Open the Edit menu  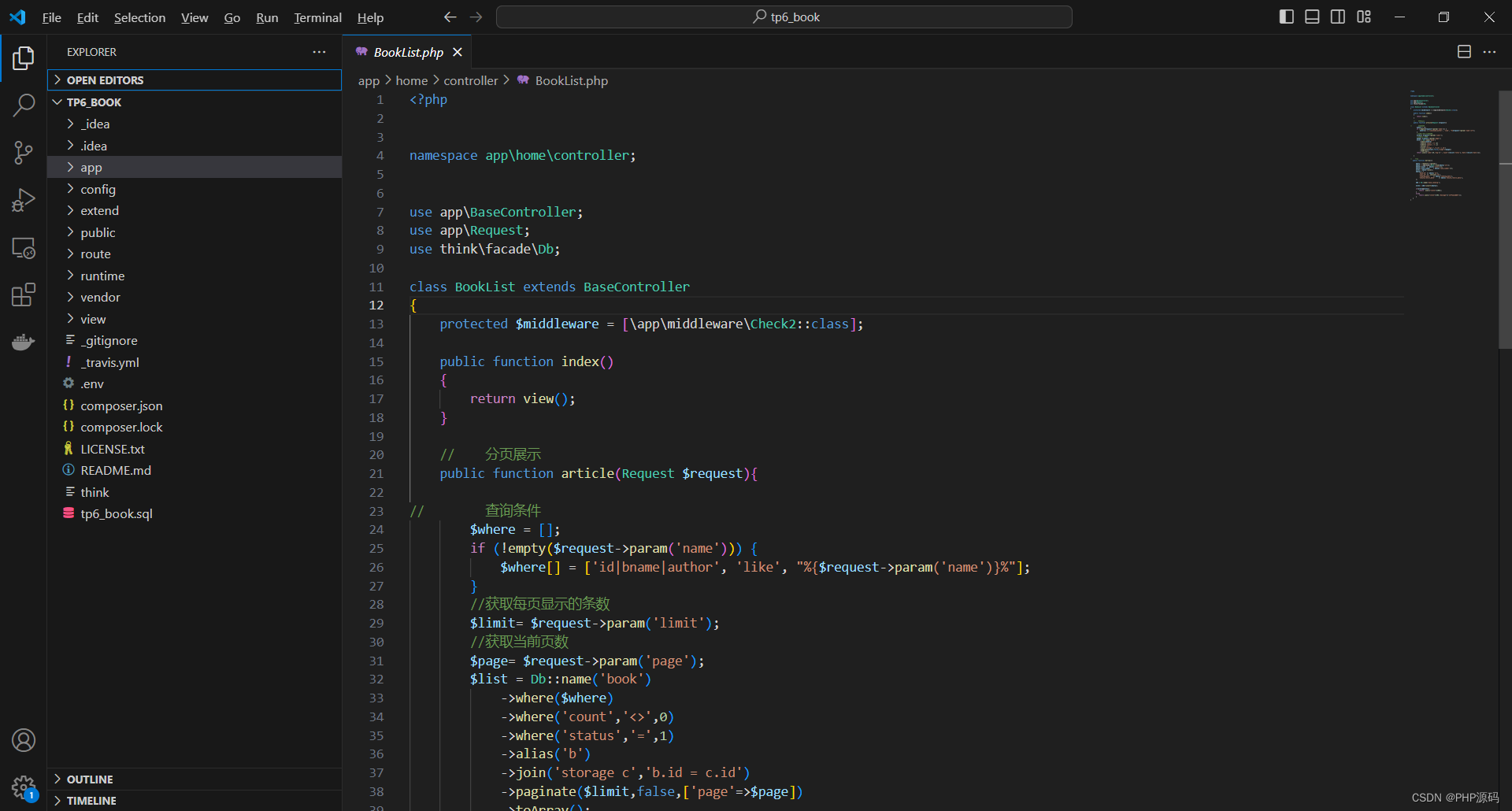pos(87,17)
